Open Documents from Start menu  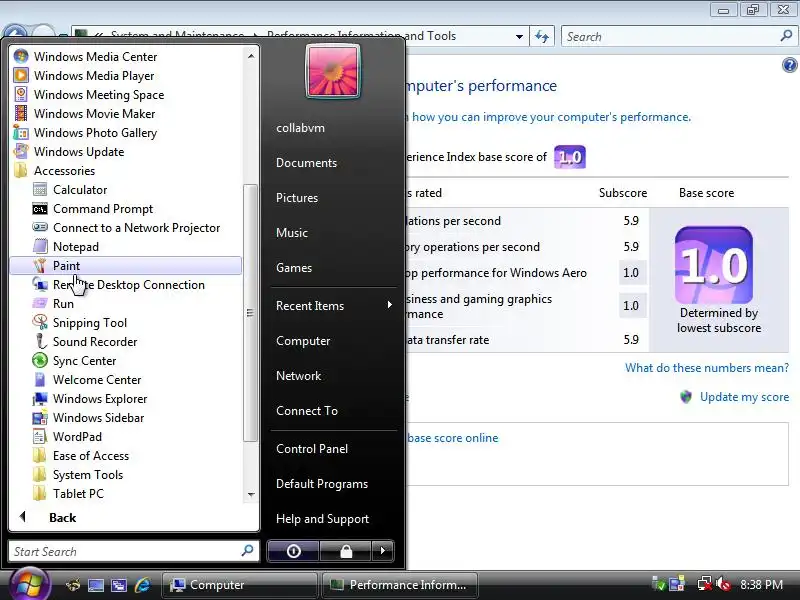click(x=307, y=163)
